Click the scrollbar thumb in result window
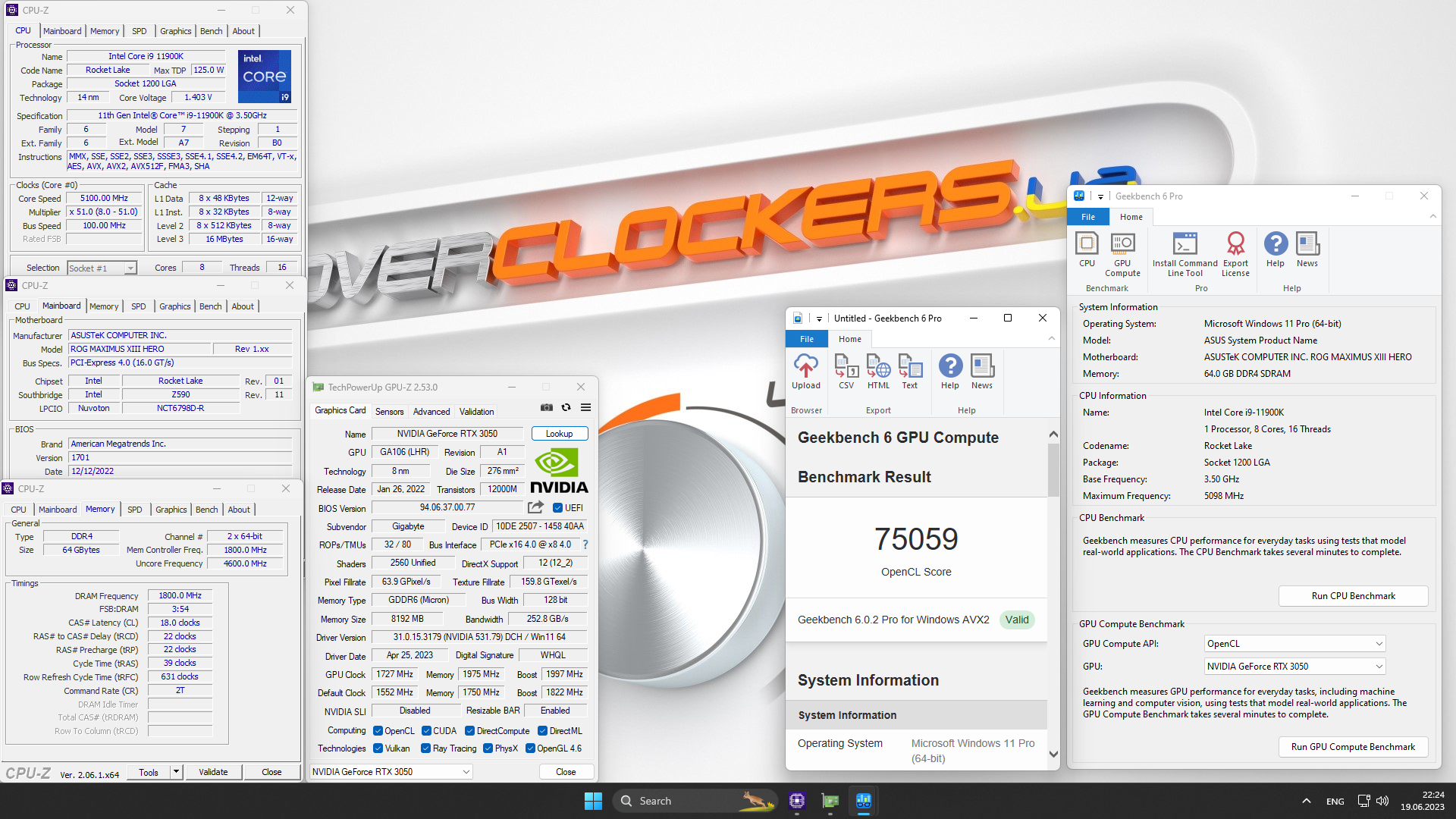This screenshot has height=819, width=1456. click(1053, 469)
